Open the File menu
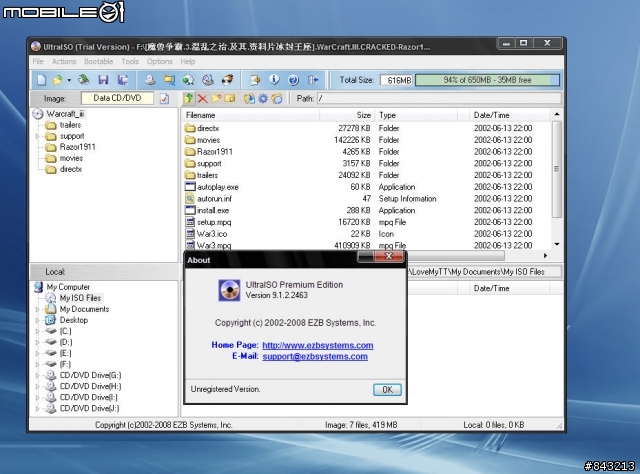This screenshot has height=474, width=640. click(x=38, y=62)
